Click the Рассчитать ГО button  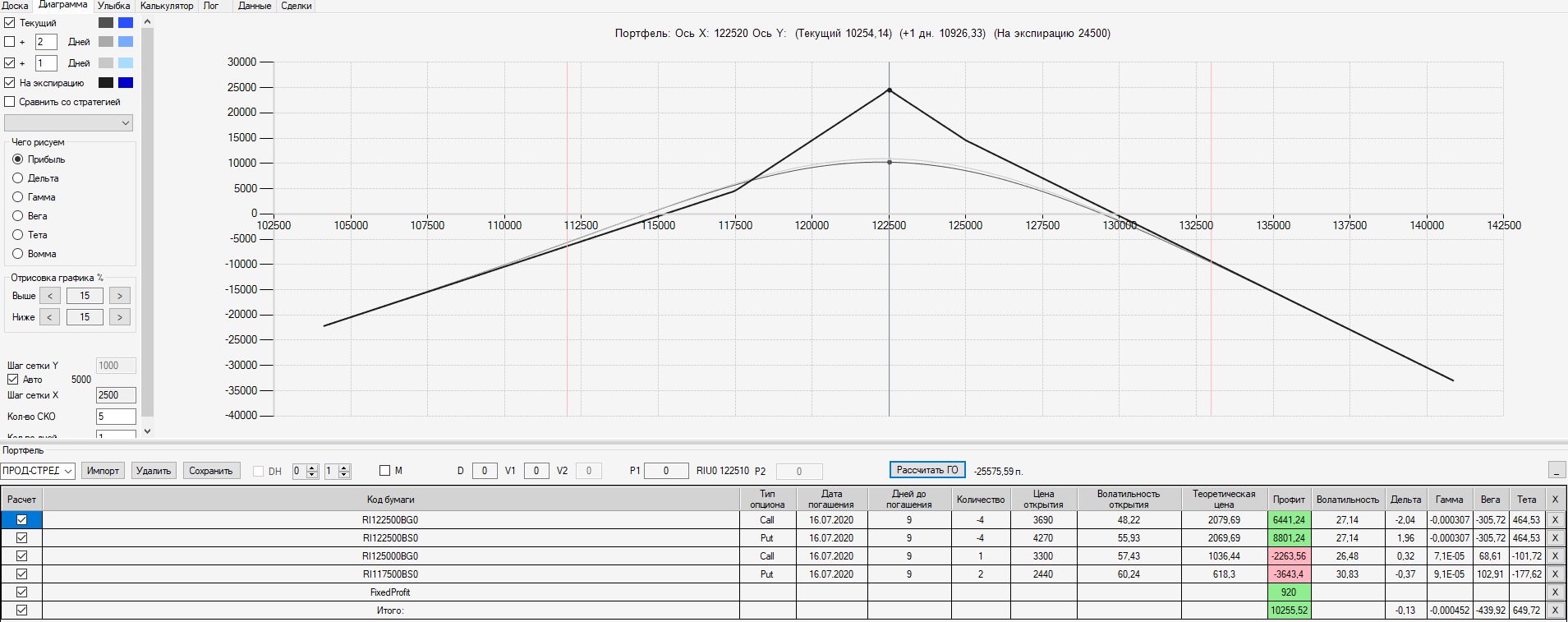coord(927,470)
